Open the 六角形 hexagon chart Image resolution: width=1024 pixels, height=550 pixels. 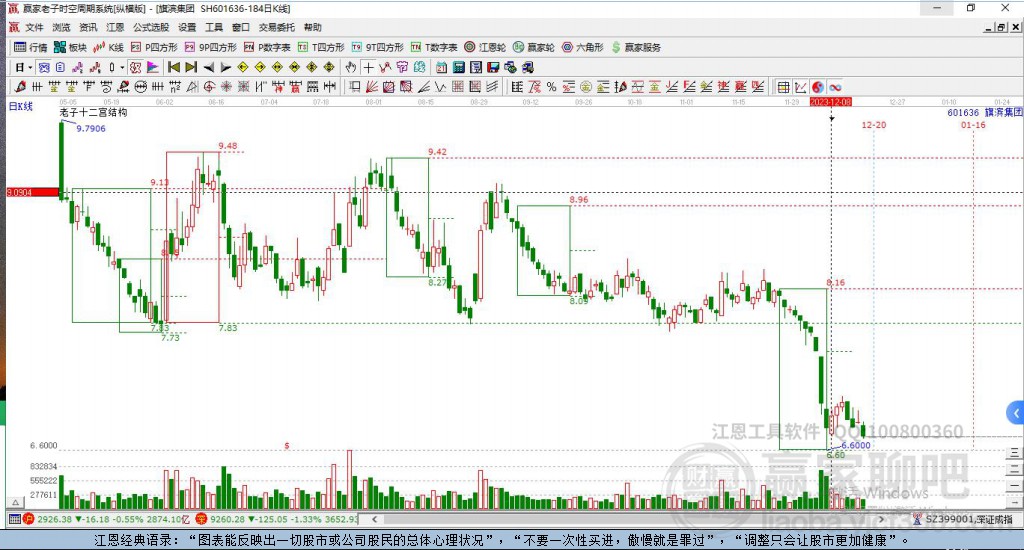(583, 47)
